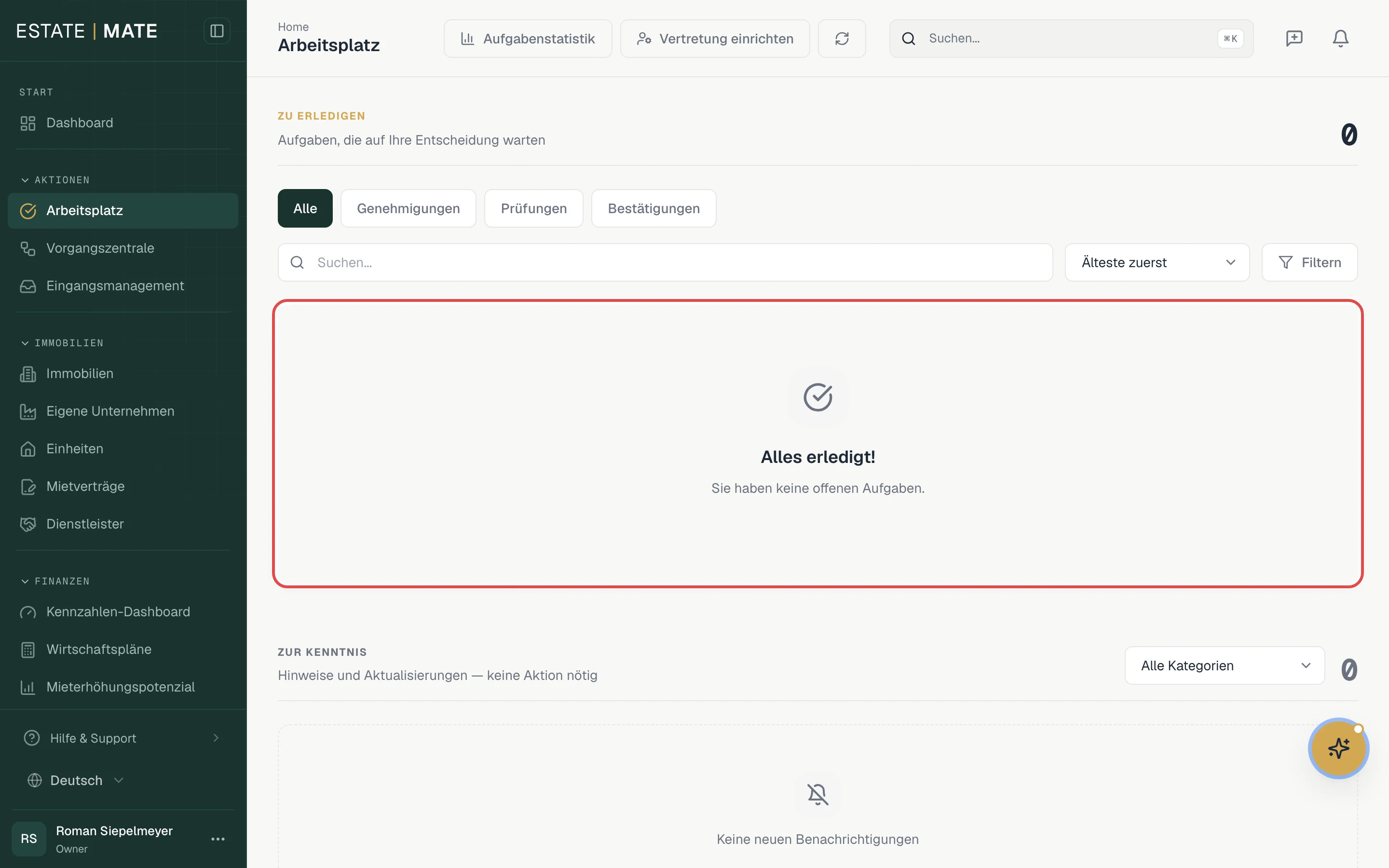
Task: Click the Home breadcrumb link
Action: click(293, 27)
